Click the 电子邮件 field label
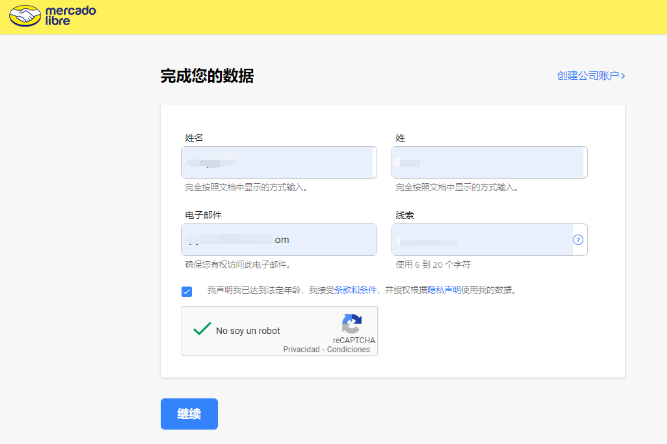The width and height of the screenshot is (667, 444). click(x=203, y=215)
